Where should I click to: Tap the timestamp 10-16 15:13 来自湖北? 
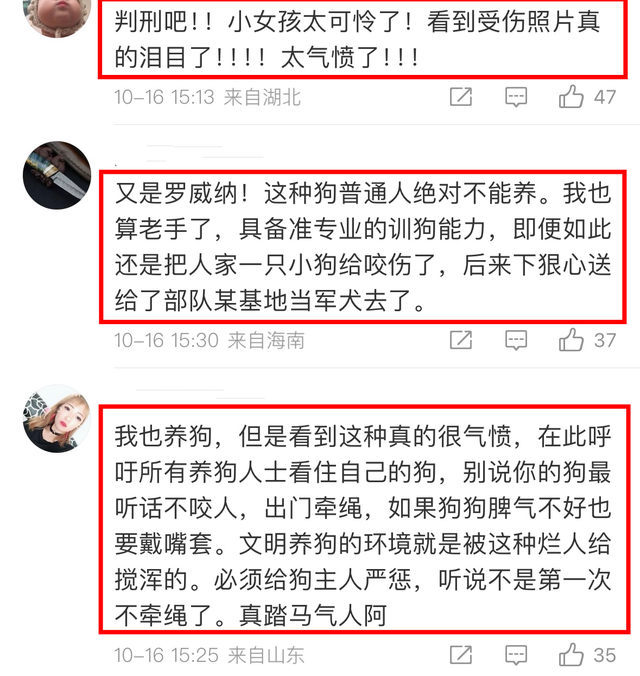(207, 97)
